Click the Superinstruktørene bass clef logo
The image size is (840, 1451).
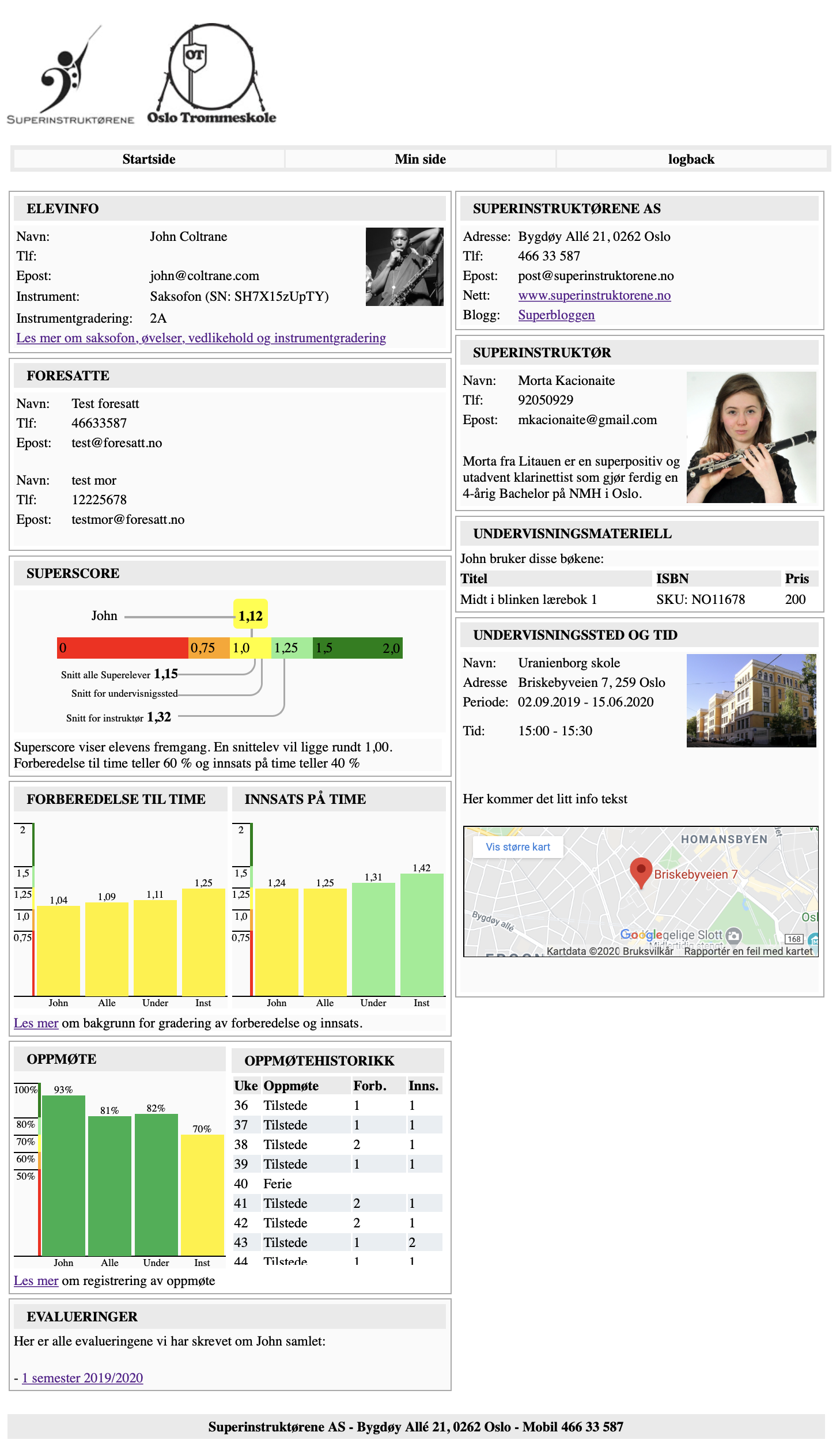pyautogui.click(x=70, y=75)
